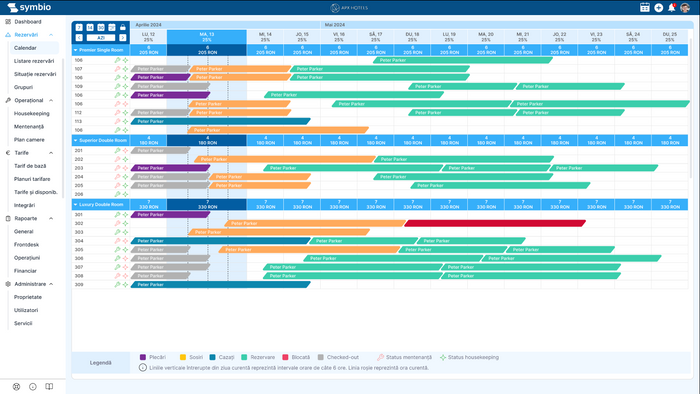Select the 14-day calendar view icon
Image resolution: width=700 pixels, height=394 pixels.
point(90,27)
